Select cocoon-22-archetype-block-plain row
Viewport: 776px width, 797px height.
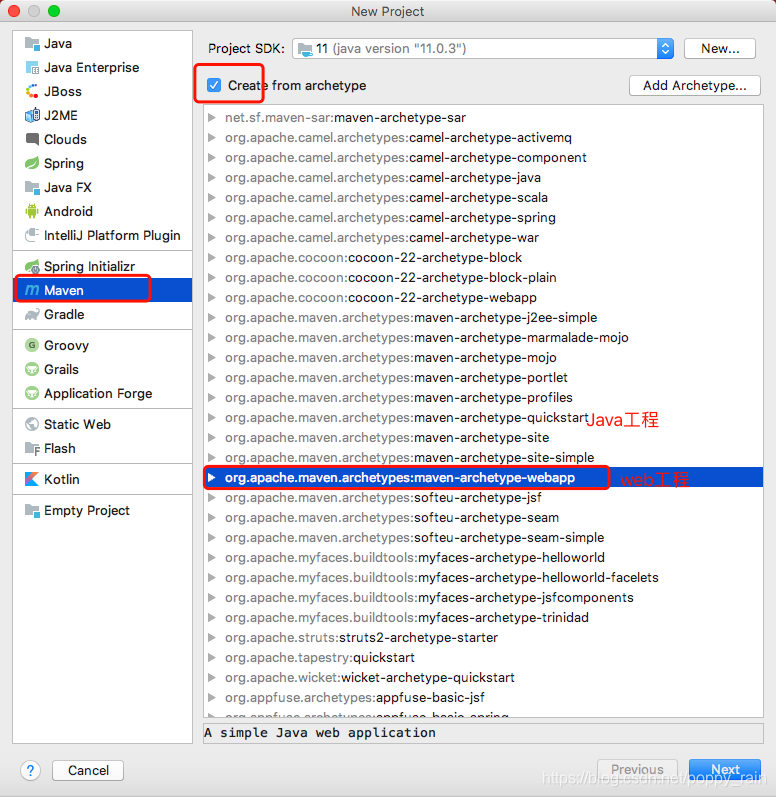pos(483,278)
